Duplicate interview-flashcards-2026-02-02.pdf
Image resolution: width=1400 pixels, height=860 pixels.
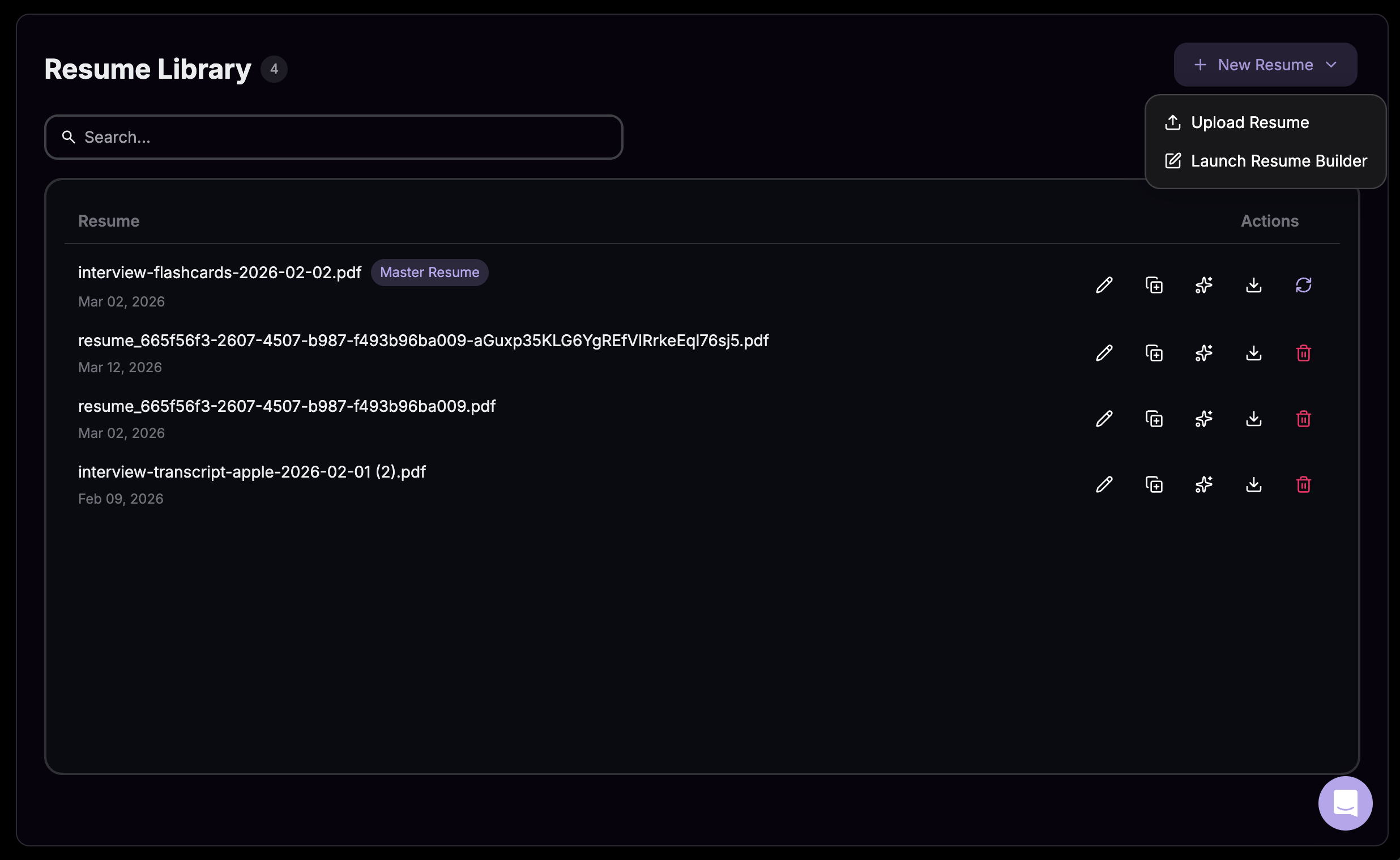pos(1154,284)
